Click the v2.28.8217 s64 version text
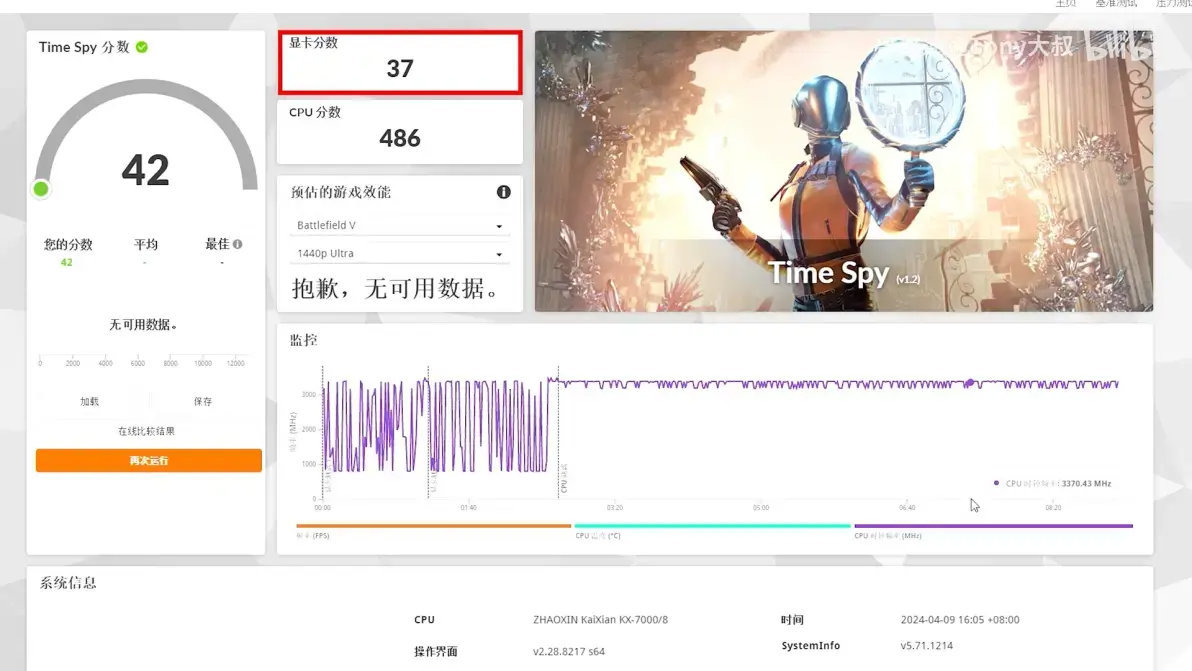This screenshot has width=1192, height=671. tap(569, 652)
